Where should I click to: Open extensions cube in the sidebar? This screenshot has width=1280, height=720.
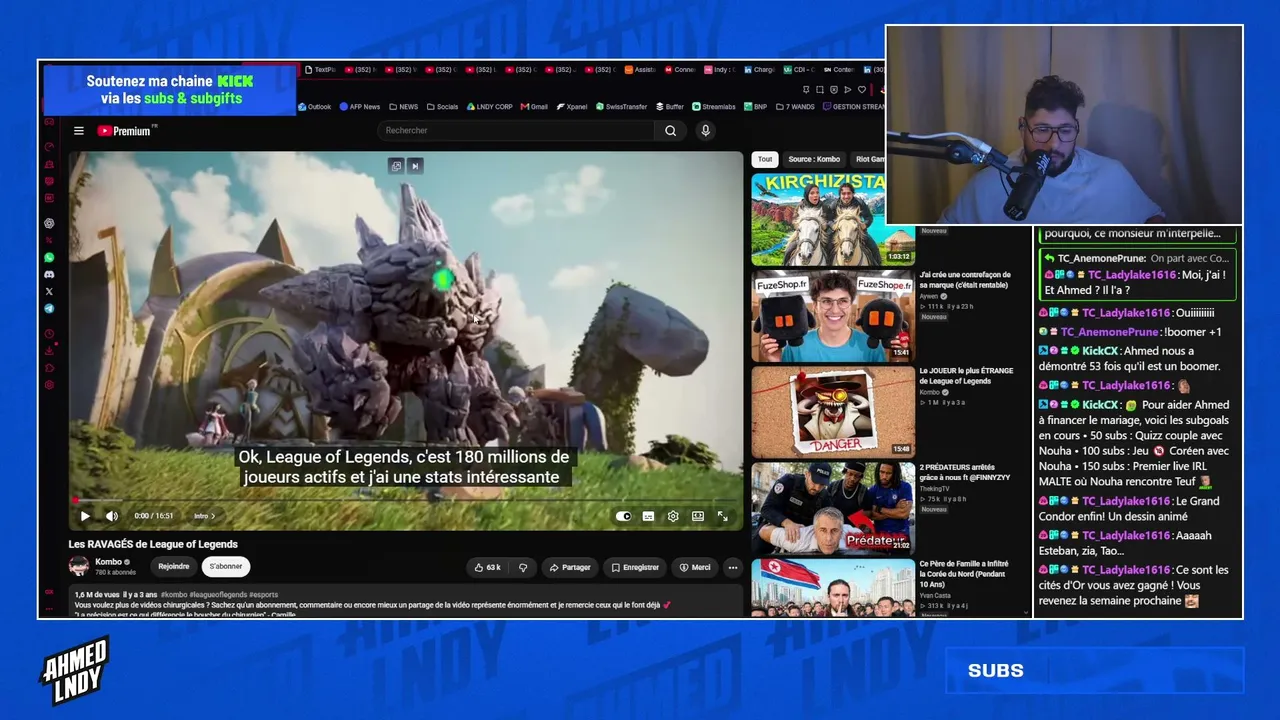49,368
